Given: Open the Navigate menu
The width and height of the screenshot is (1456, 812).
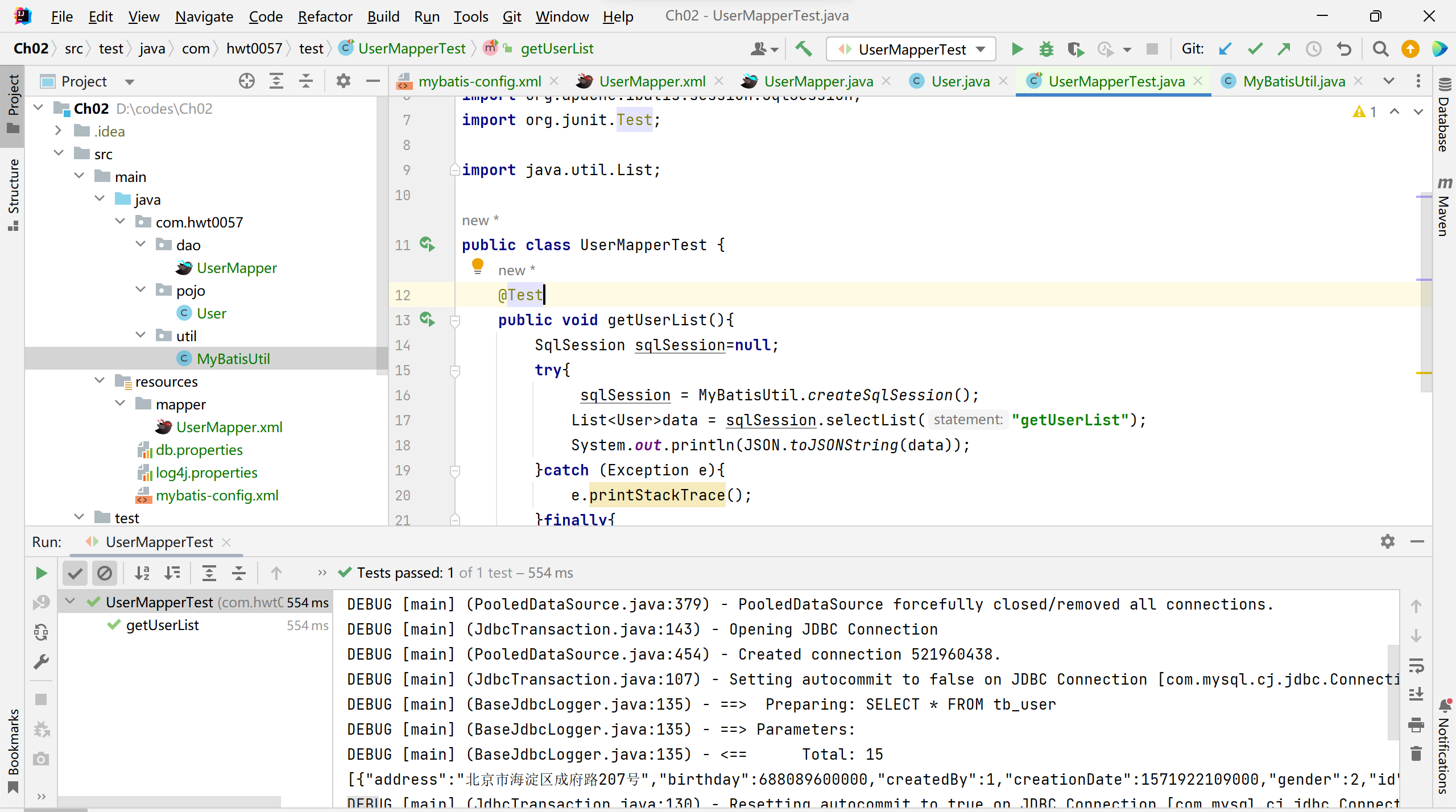Looking at the screenshot, I should [x=204, y=16].
